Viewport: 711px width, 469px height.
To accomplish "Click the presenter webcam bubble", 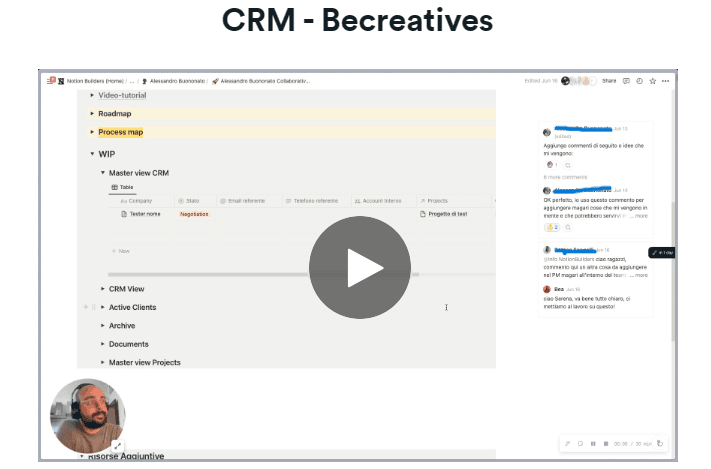I will [x=88, y=416].
